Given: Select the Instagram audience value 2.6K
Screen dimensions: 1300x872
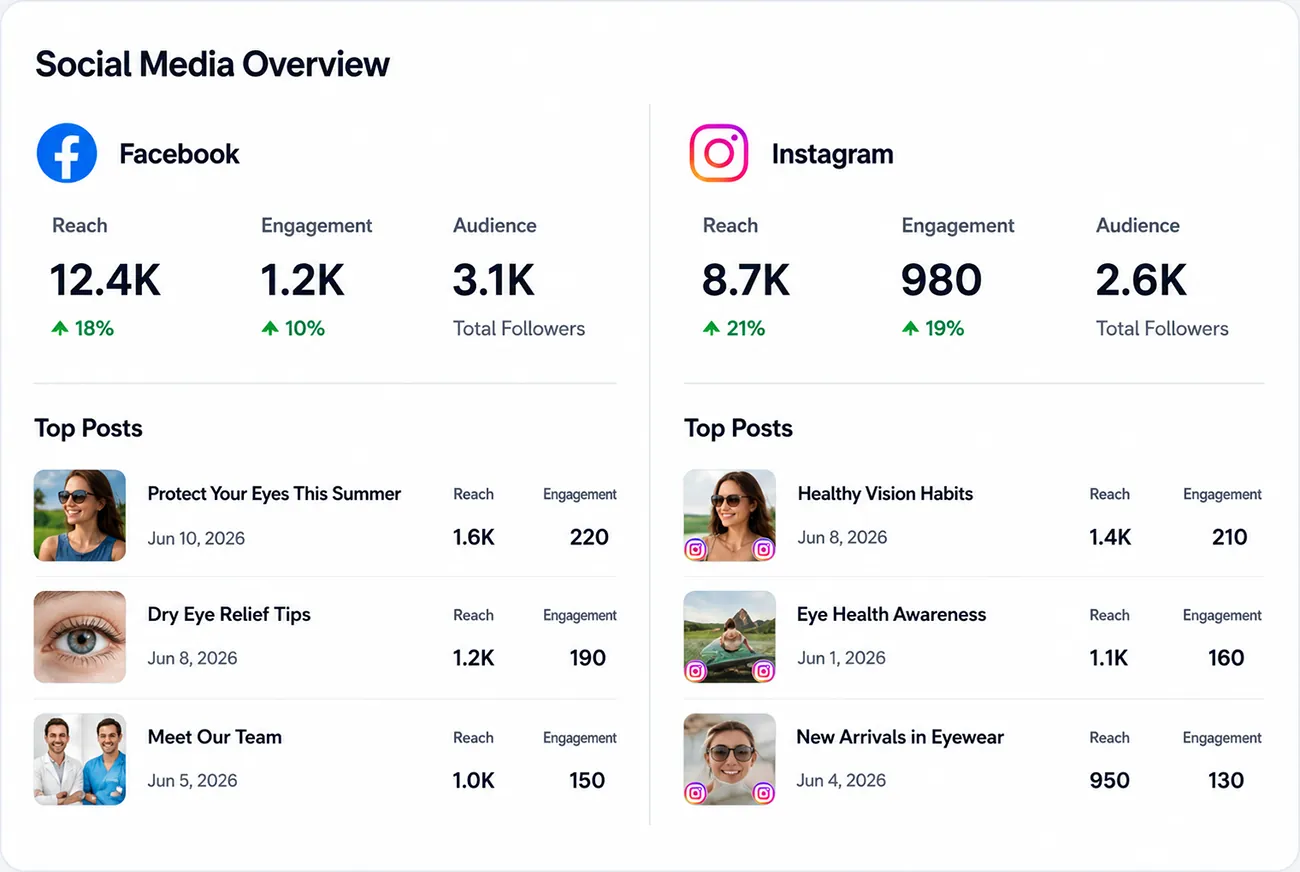Looking at the screenshot, I should click(x=1141, y=280).
